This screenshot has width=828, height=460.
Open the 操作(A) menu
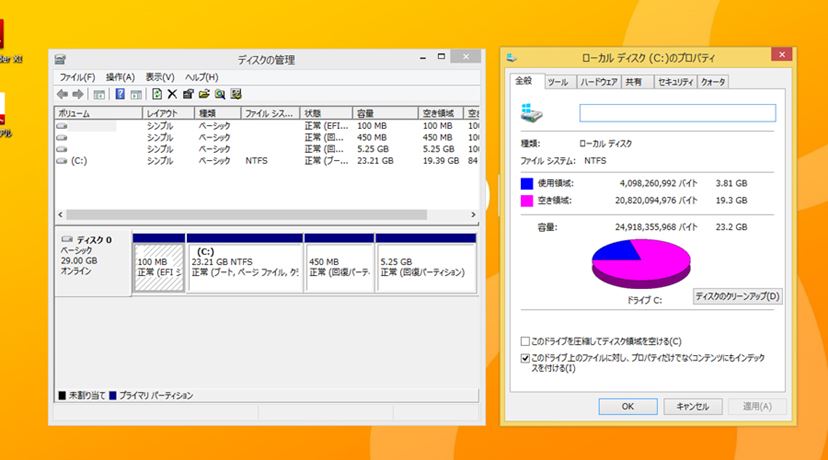click(x=120, y=77)
